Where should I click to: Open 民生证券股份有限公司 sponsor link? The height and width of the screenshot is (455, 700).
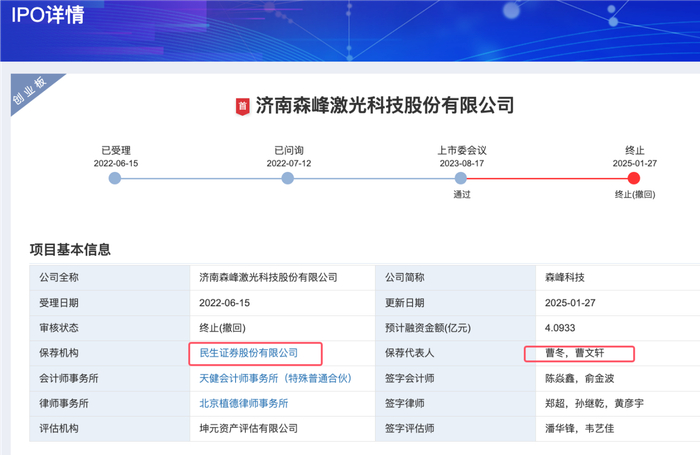point(249,353)
